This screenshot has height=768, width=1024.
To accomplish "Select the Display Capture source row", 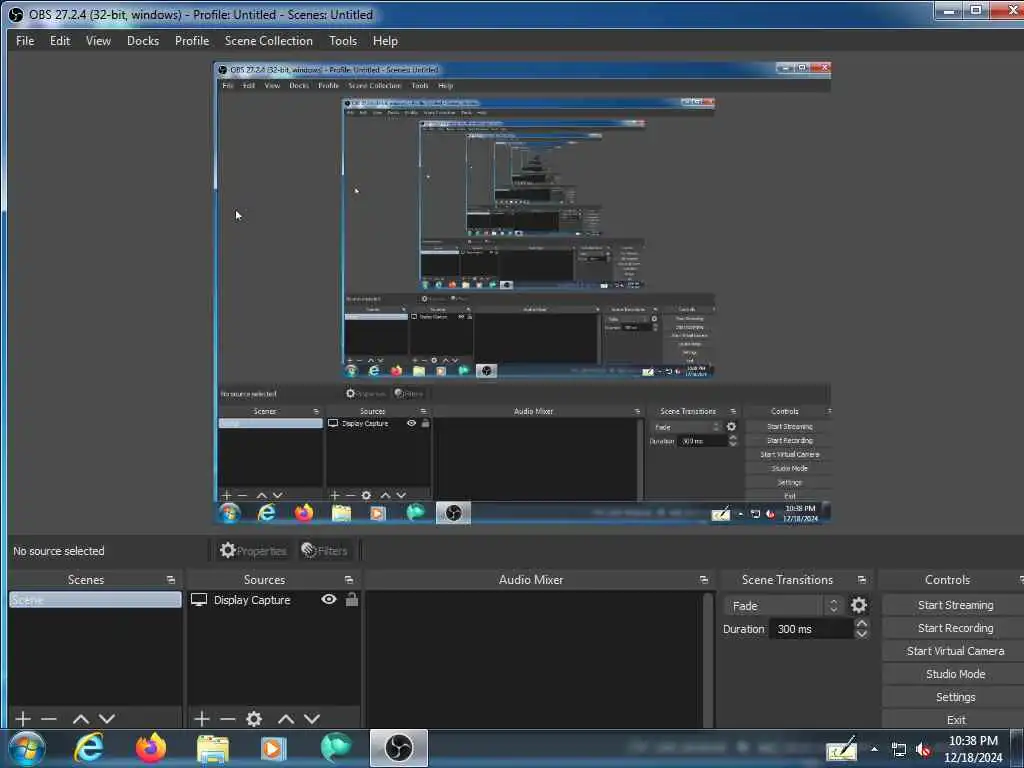I will [x=273, y=600].
